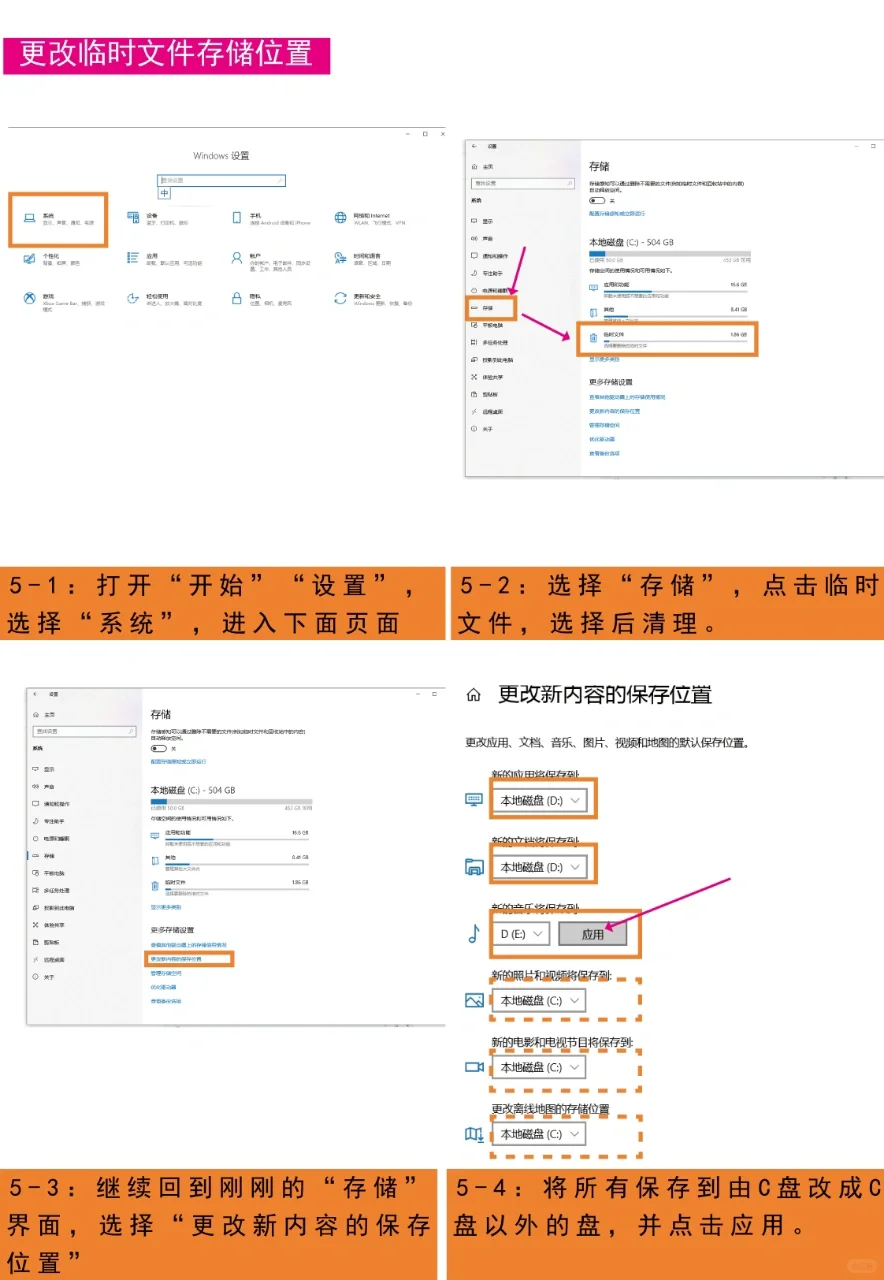Viewport: 884px width, 1280px height.
Task: Turn on the 存储感知 Storage Sense switch
Action: click(x=597, y=201)
